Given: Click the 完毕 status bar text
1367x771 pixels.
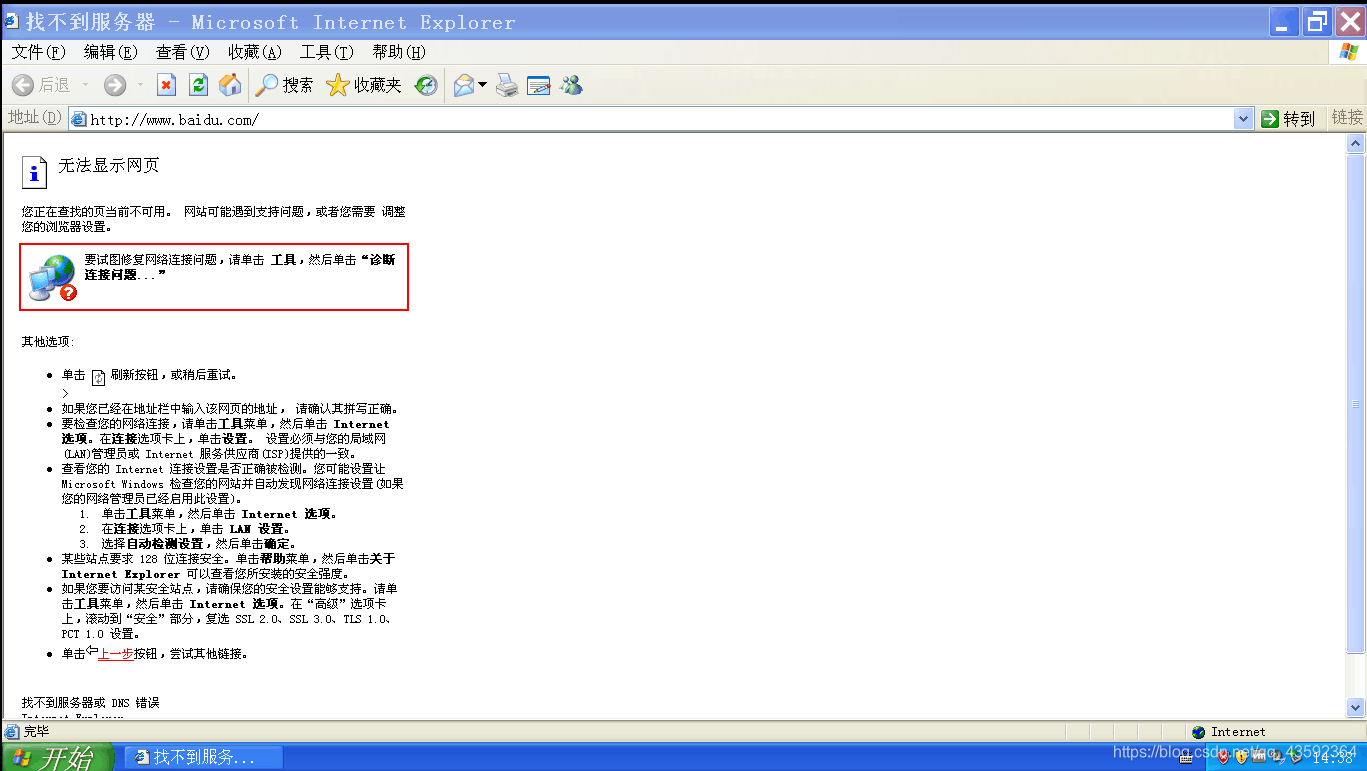Looking at the screenshot, I should click(x=37, y=732).
